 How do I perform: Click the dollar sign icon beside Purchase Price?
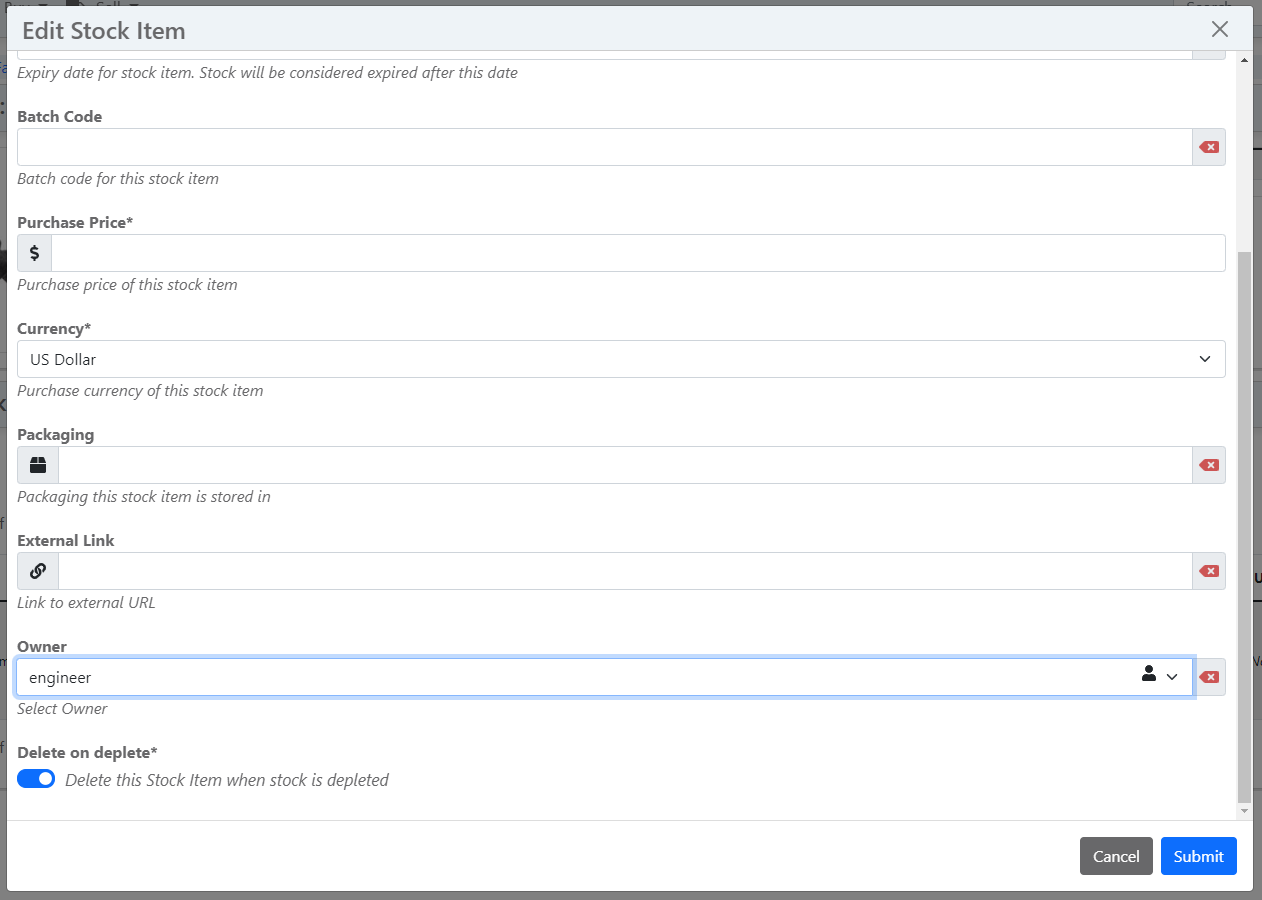(x=35, y=253)
